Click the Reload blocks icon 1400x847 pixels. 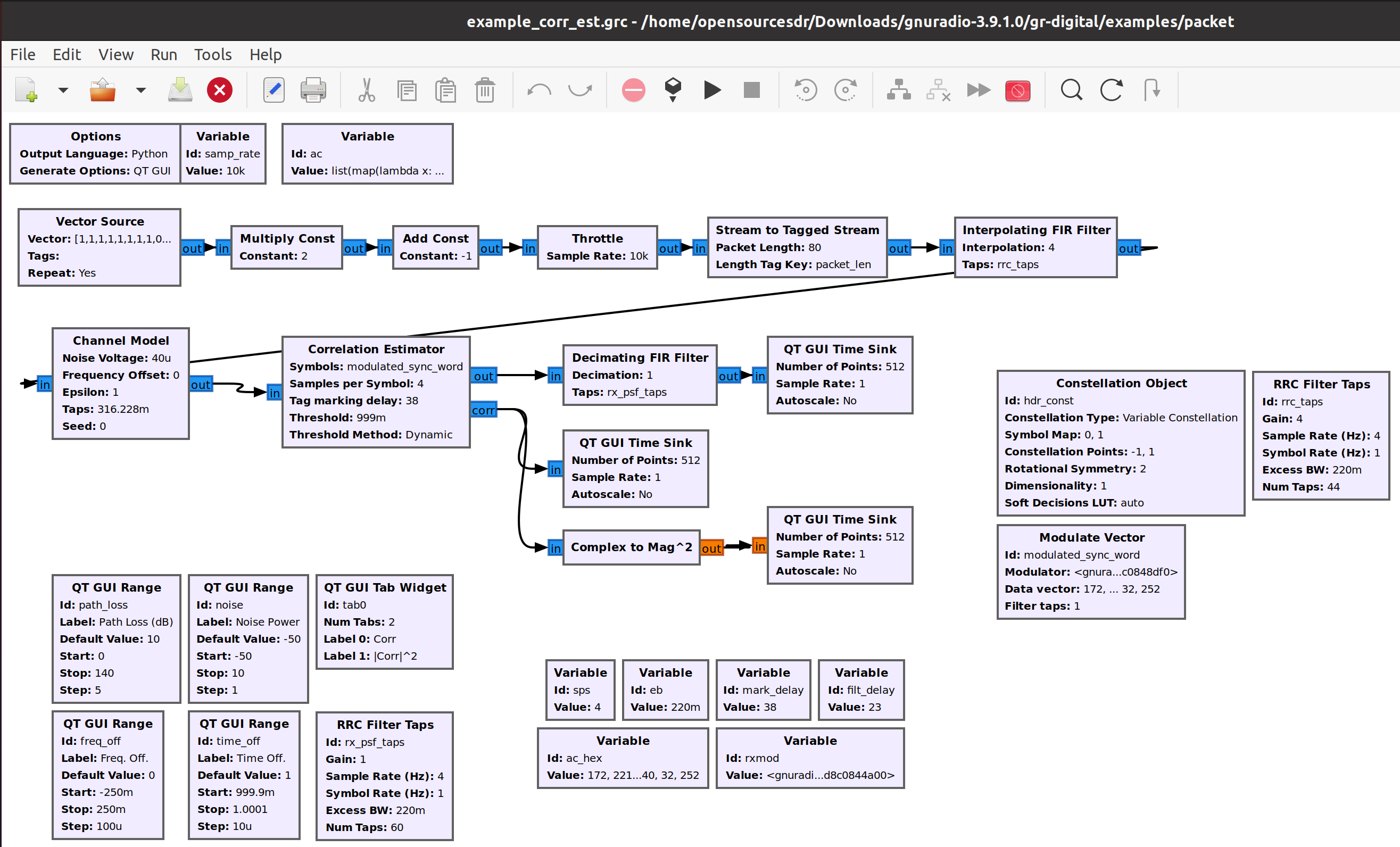pyautogui.click(x=1111, y=90)
